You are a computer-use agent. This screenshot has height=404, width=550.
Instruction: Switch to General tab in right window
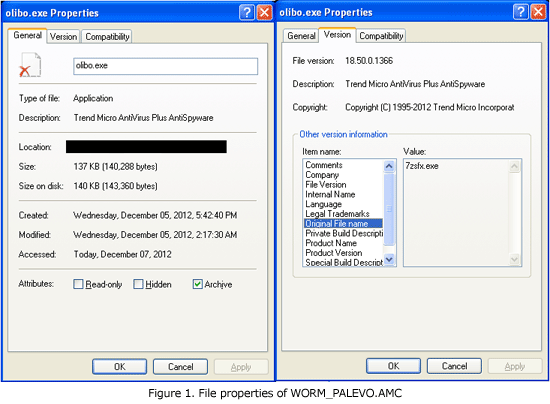click(301, 36)
